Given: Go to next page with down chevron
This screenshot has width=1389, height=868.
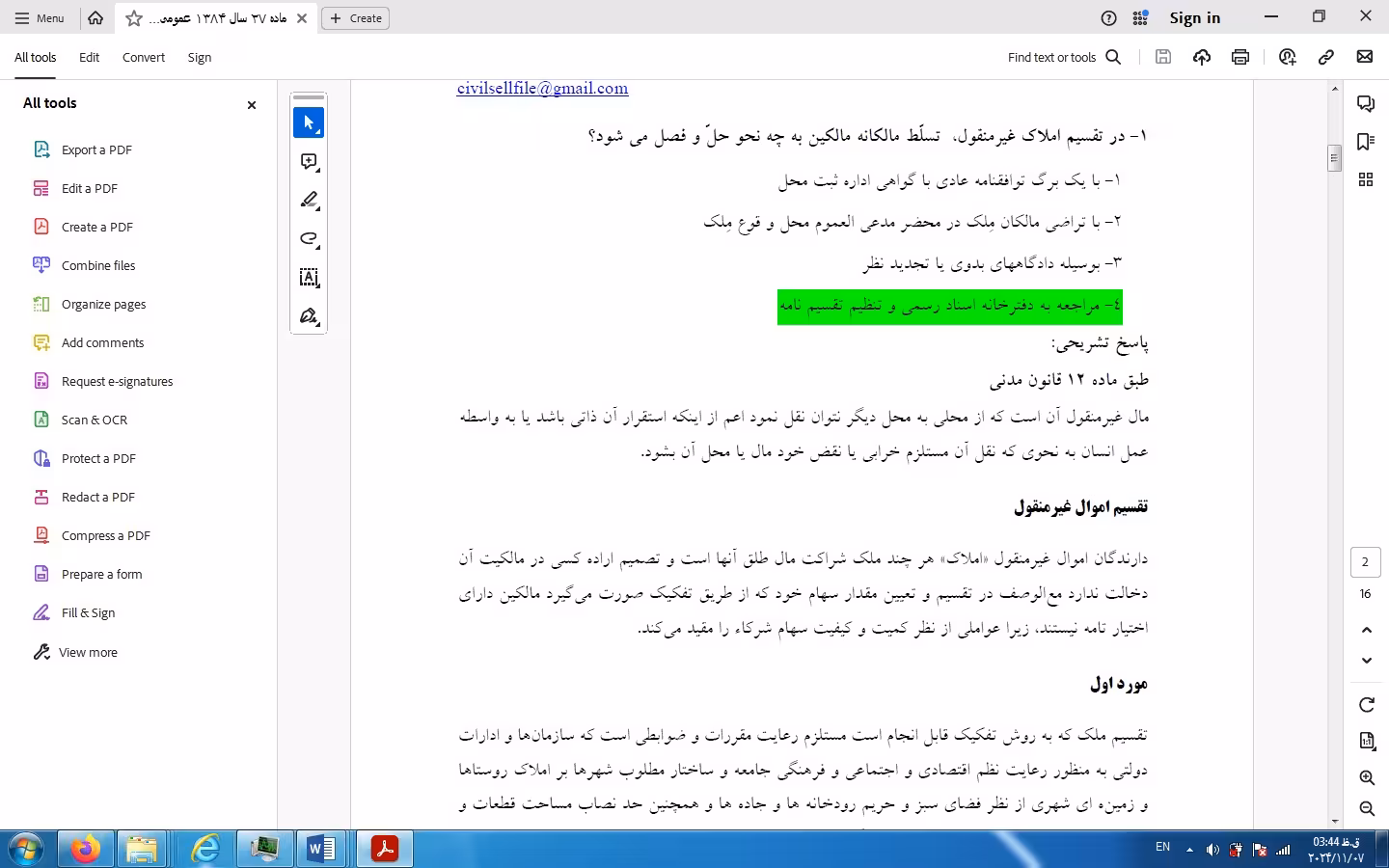Looking at the screenshot, I should tap(1366, 661).
